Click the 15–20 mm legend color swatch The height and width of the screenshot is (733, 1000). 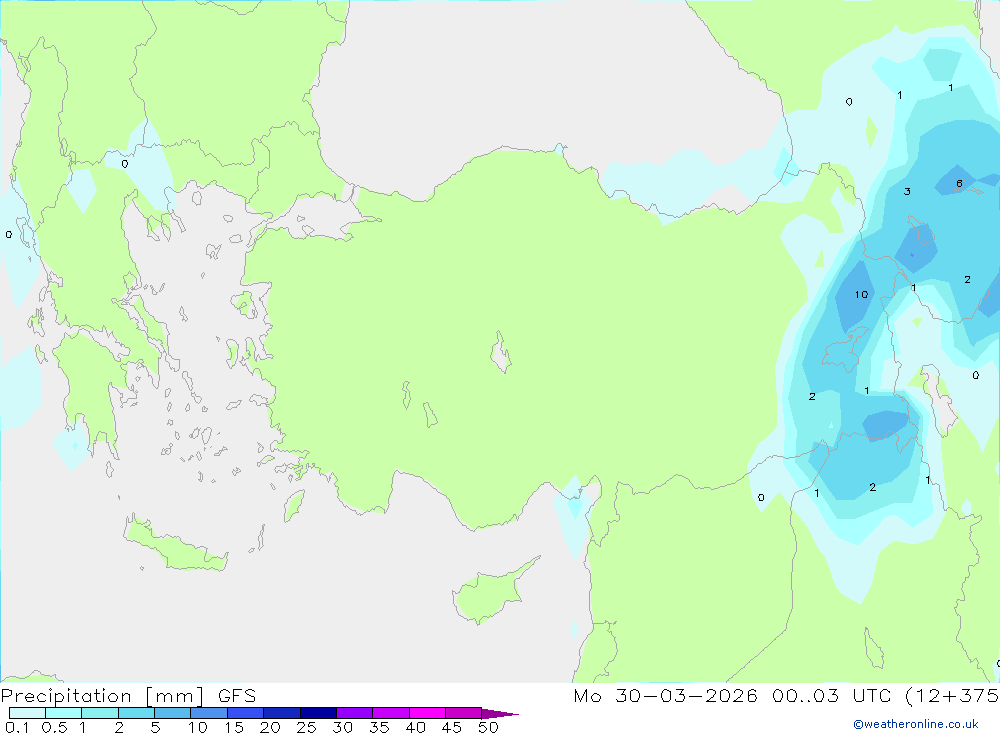(246, 713)
